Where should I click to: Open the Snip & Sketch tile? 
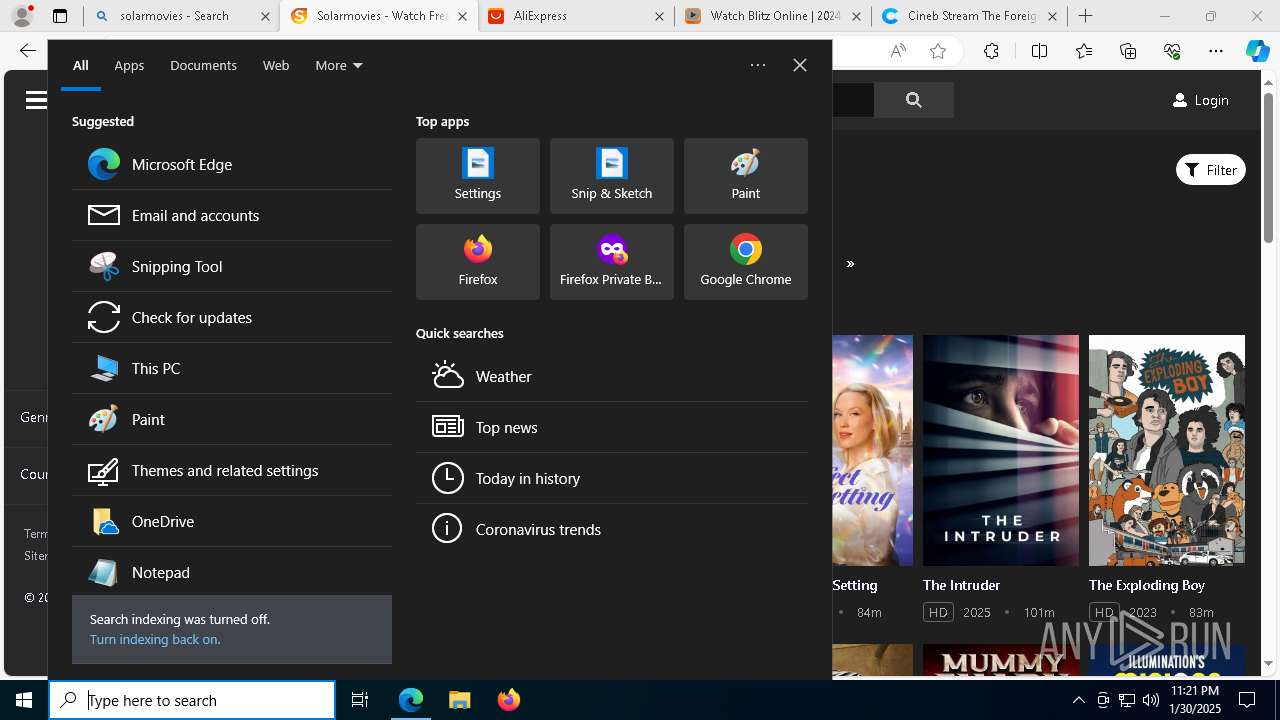coord(612,176)
